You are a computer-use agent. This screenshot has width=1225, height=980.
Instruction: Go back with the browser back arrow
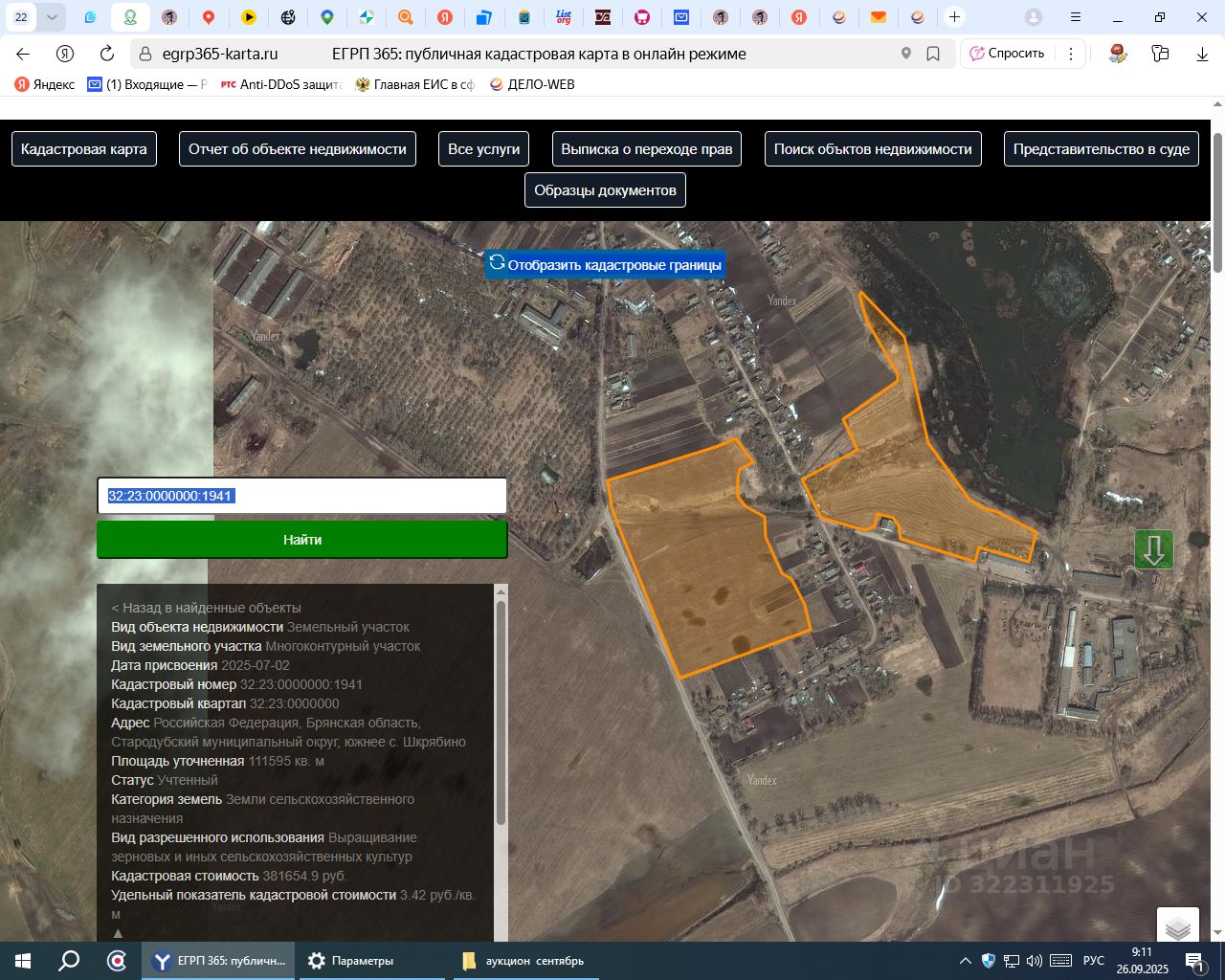pyautogui.click(x=23, y=54)
